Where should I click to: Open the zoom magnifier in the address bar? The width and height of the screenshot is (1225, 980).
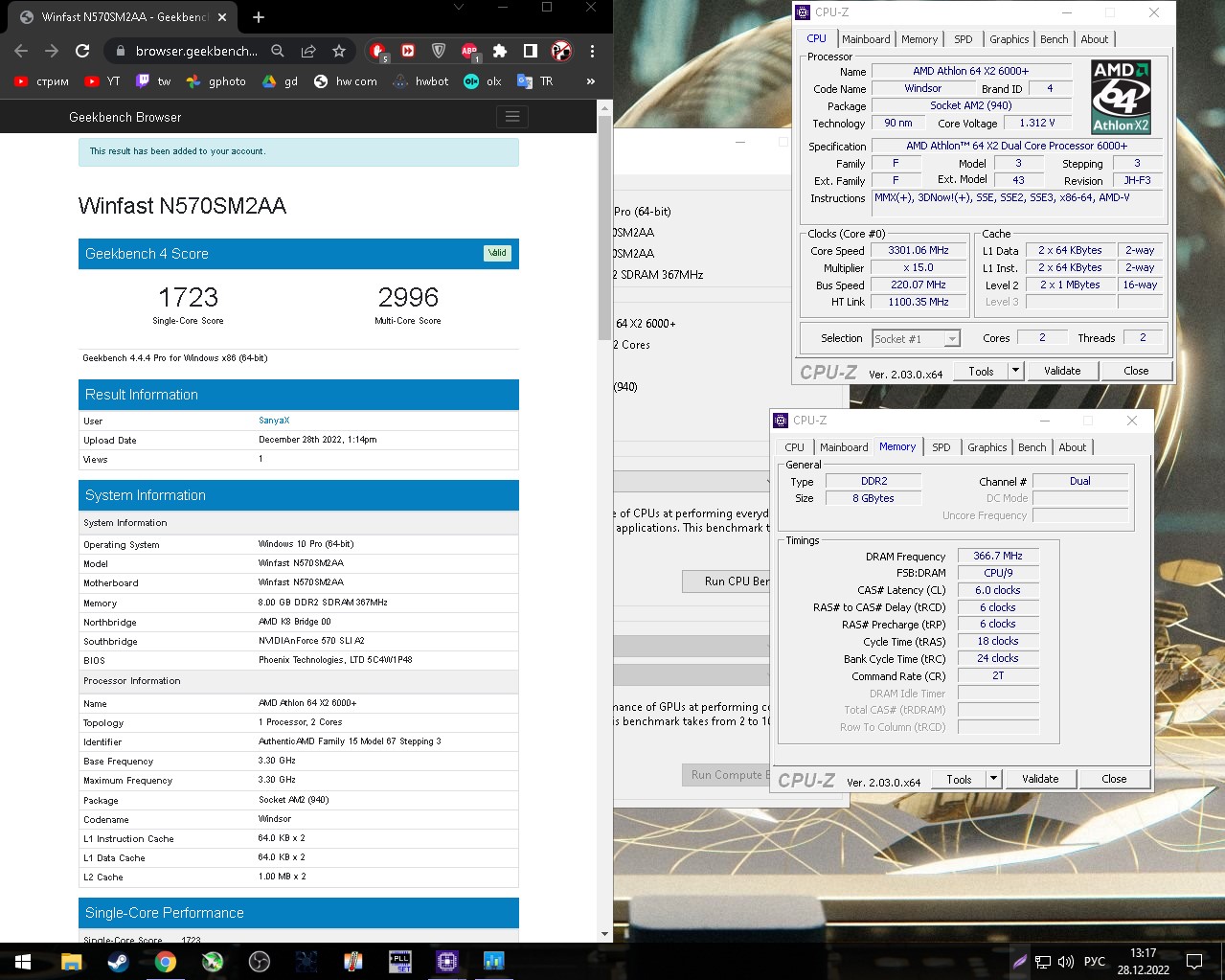pyautogui.click(x=277, y=51)
